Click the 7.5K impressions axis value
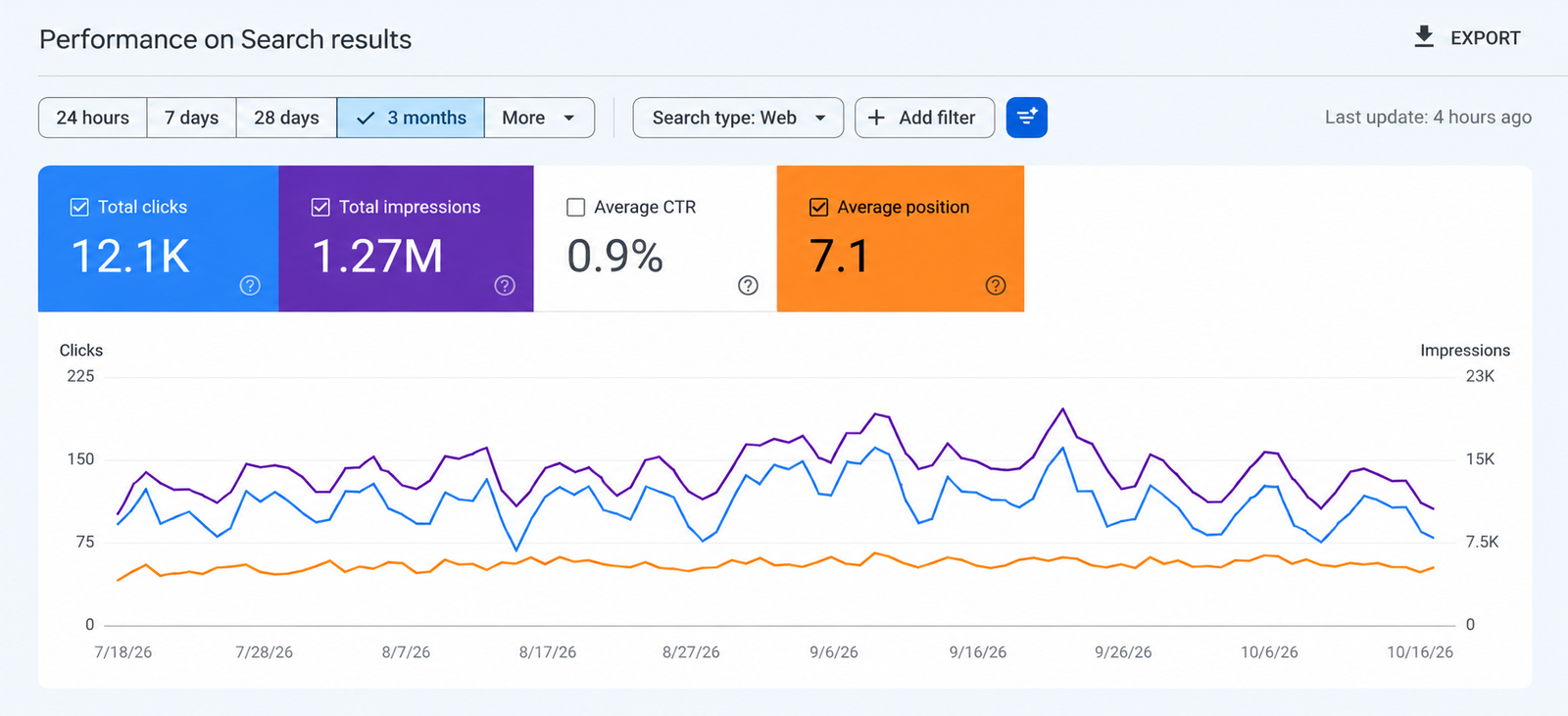This screenshot has width=1568, height=716. click(1482, 542)
